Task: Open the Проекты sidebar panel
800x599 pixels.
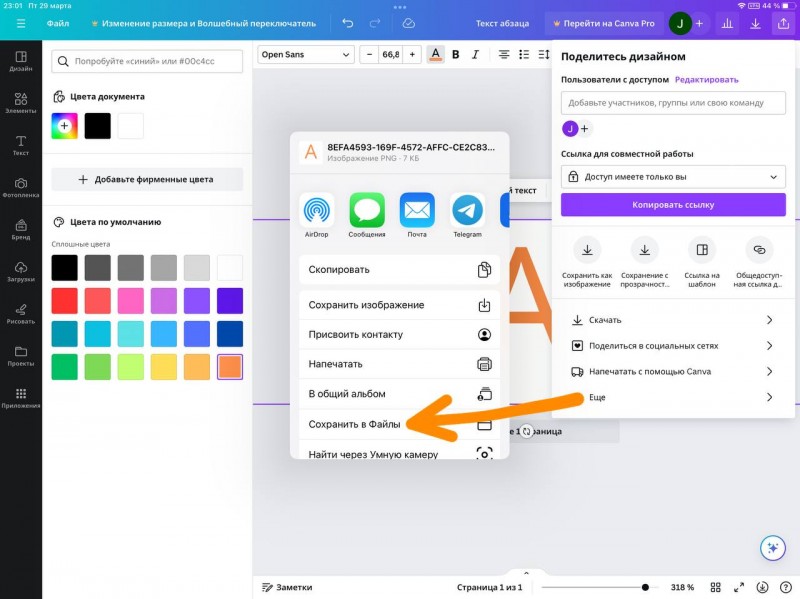Action: pos(21,356)
